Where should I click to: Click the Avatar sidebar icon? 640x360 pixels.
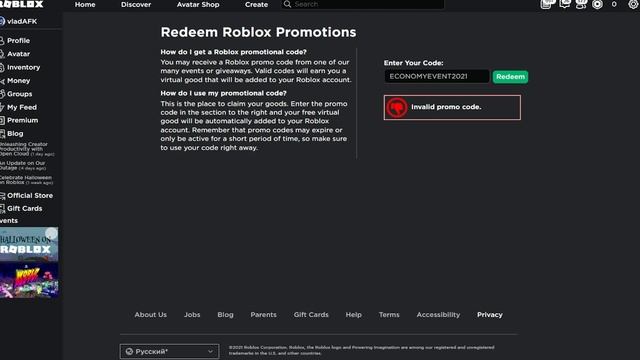[x=2, y=54]
